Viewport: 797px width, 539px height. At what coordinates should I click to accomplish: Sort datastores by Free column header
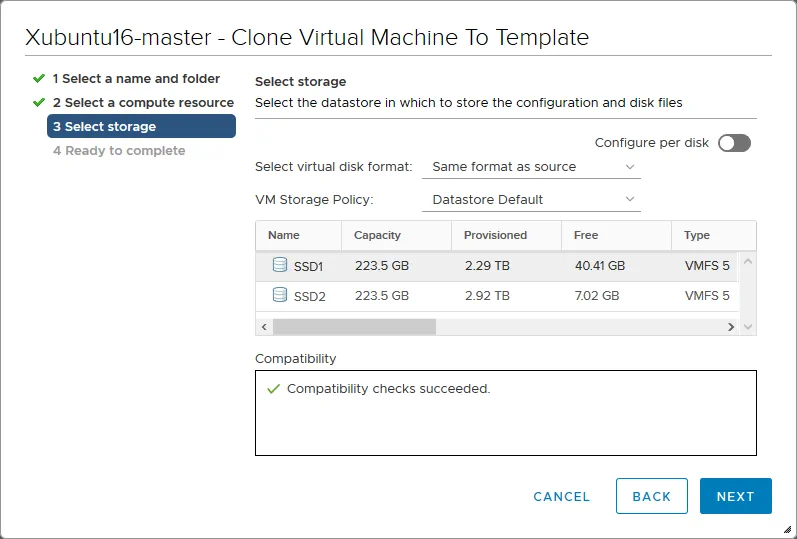click(586, 235)
